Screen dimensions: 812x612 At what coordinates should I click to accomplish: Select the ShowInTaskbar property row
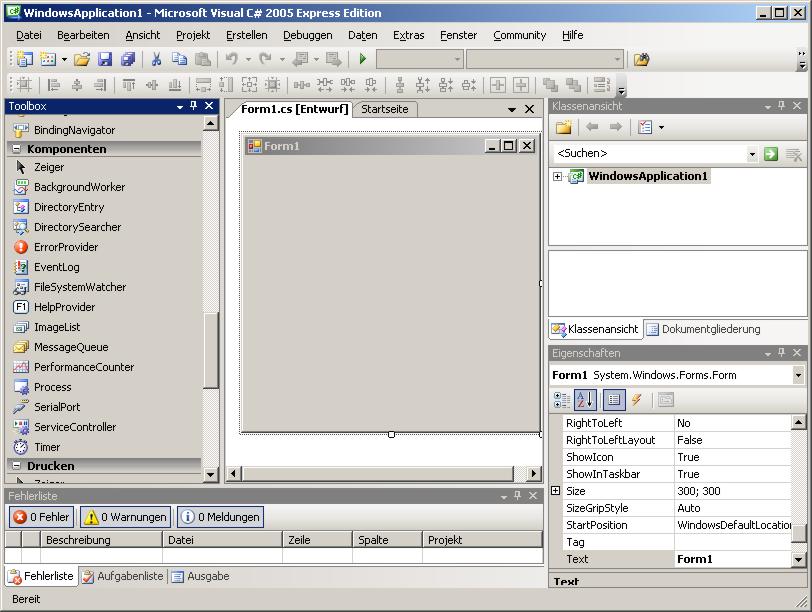click(x=677, y=474)
